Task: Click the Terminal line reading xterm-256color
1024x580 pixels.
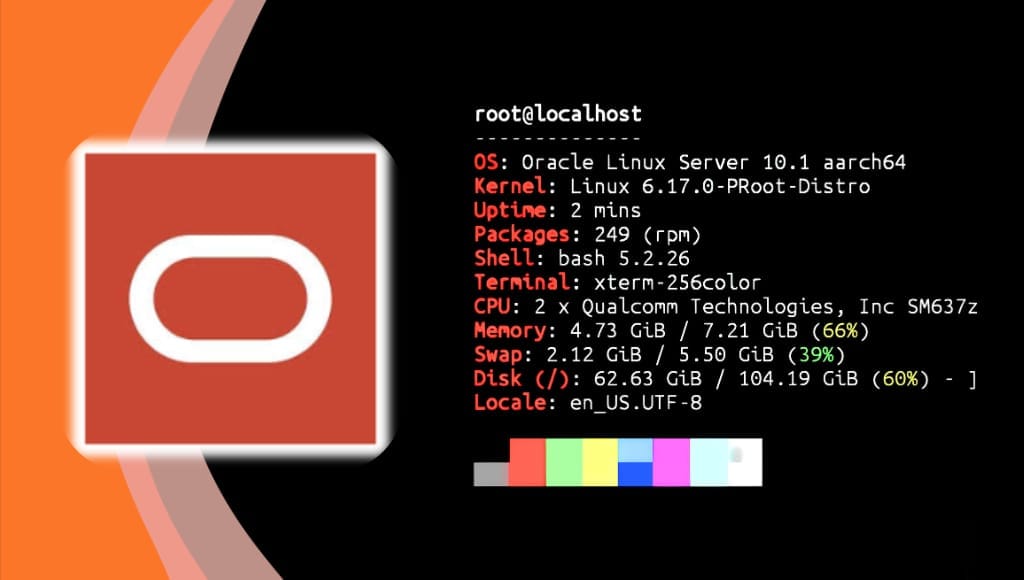Action: pos(617,282)
